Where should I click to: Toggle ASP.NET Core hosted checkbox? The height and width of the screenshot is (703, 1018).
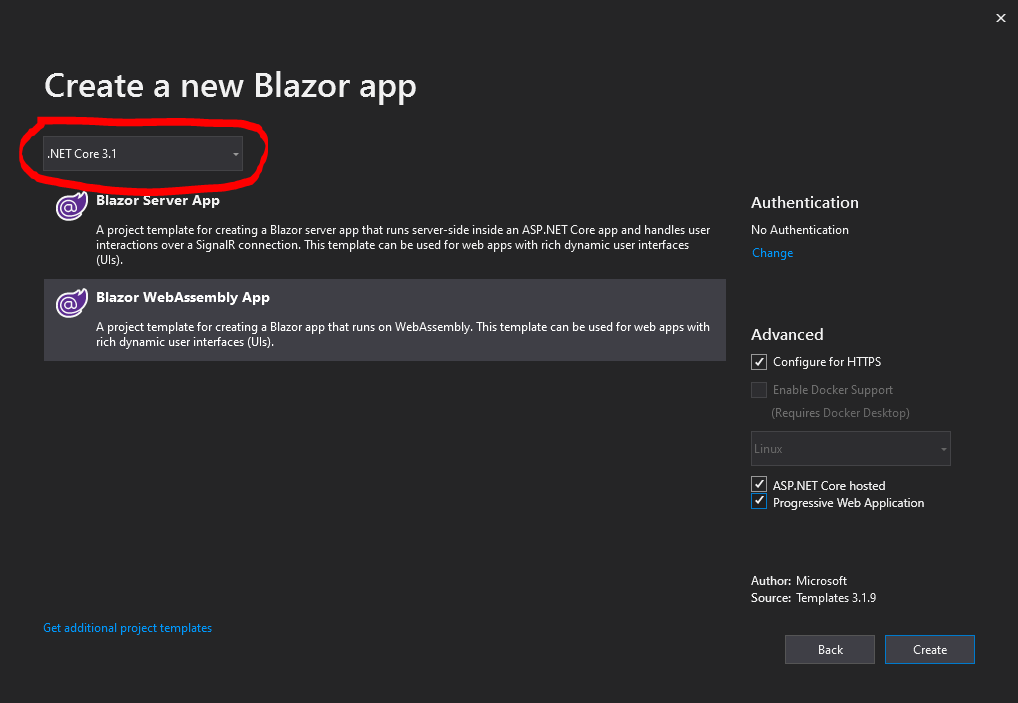click(x=759, y=484)
